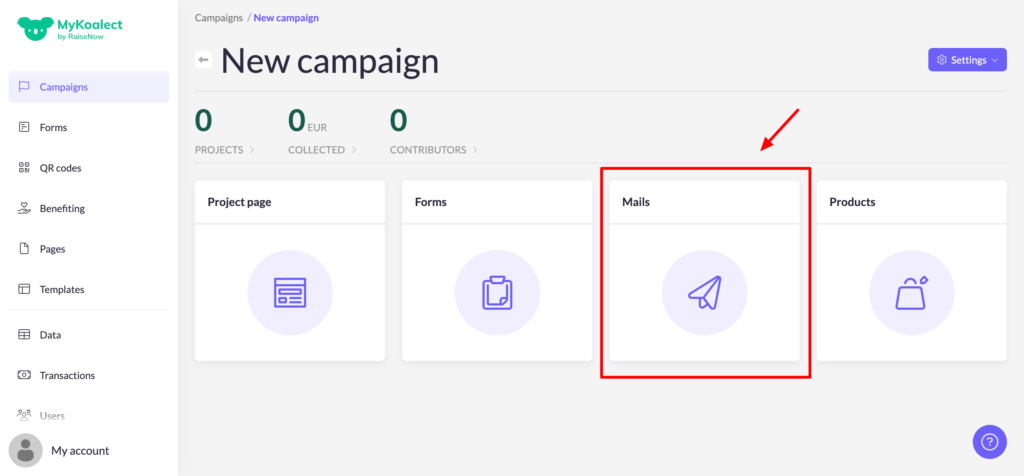Select Campaigns in the sidebar

coord(64,87)
